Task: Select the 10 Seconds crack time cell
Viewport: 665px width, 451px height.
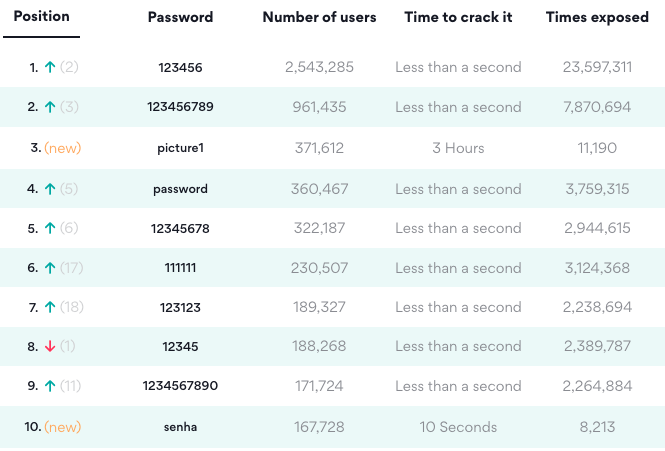Action: click(x=458, y=427)
